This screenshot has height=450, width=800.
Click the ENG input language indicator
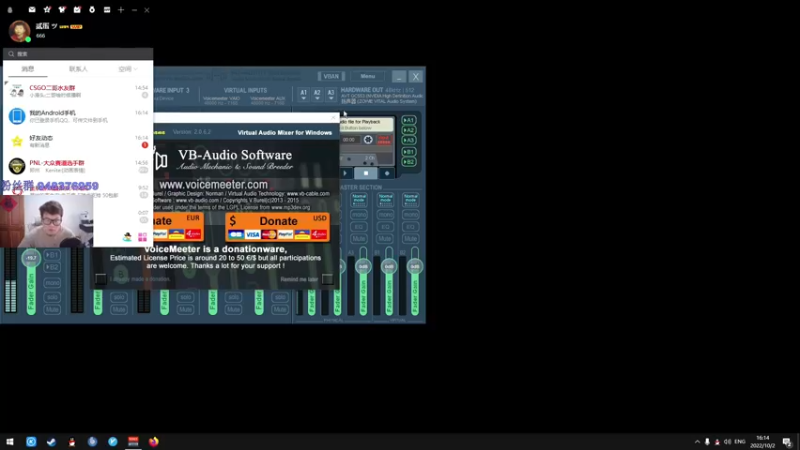click(740, 442)
